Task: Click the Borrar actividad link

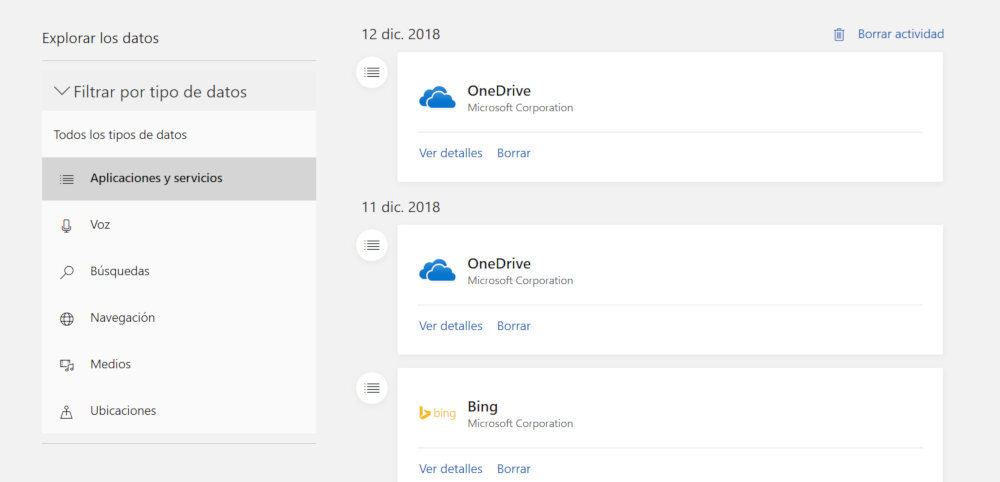Action: (x=900, y=34)
